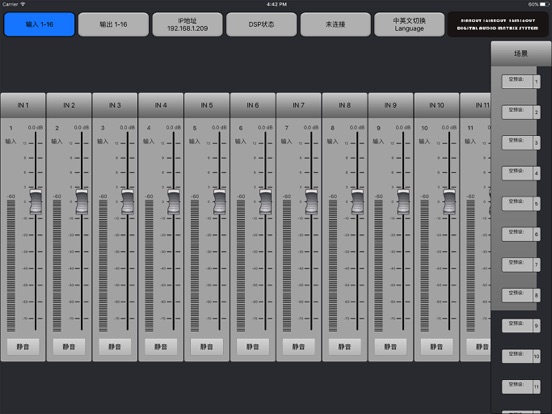Toggle the 中英文切换 Language button

pos(409,24)
